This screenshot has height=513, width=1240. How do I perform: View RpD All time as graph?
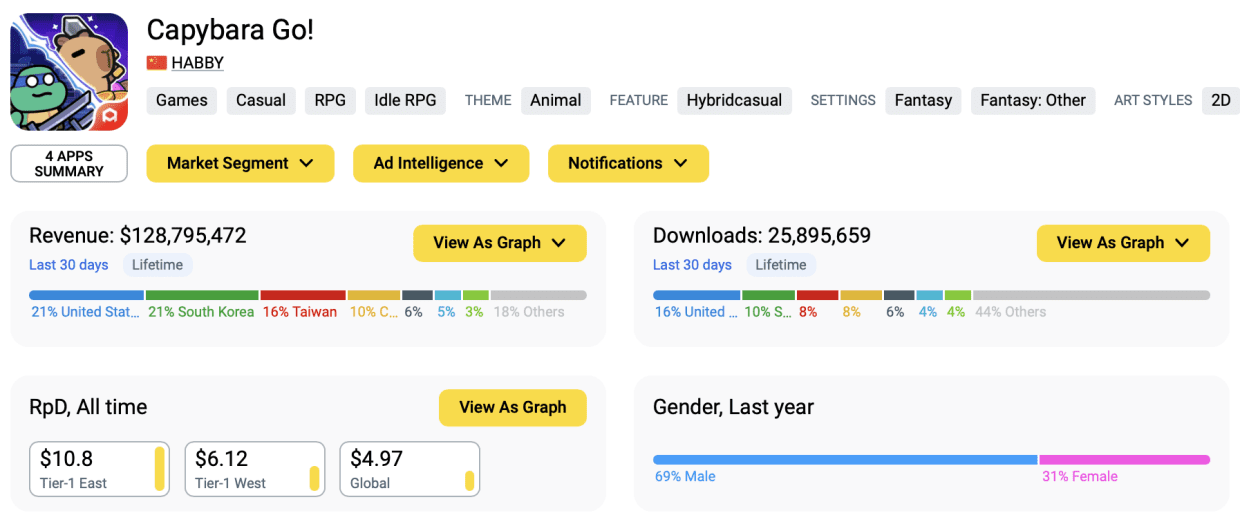coord(513,407)
